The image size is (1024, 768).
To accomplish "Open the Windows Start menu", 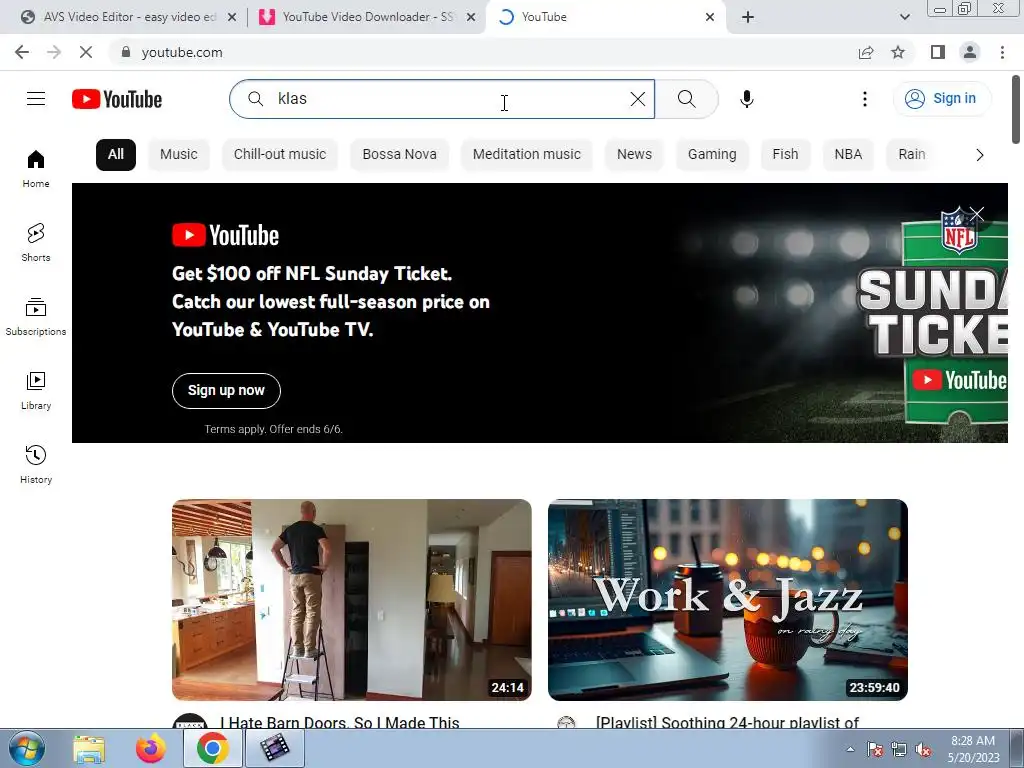I will pos(27,748).
